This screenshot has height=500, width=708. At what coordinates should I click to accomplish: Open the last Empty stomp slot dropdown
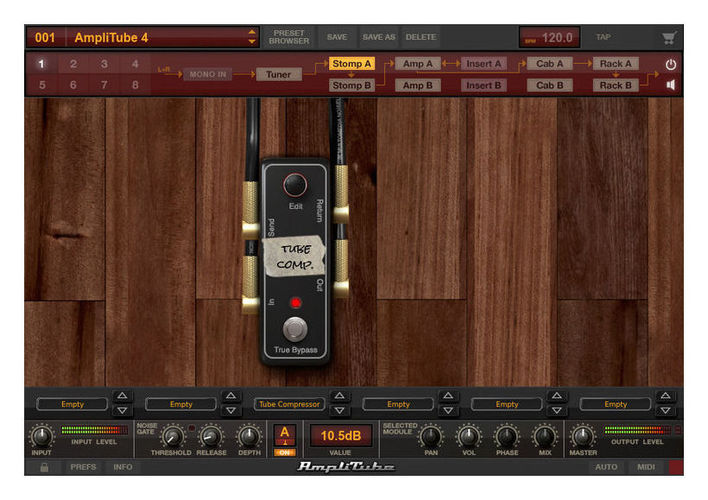[x=615, y=404]
